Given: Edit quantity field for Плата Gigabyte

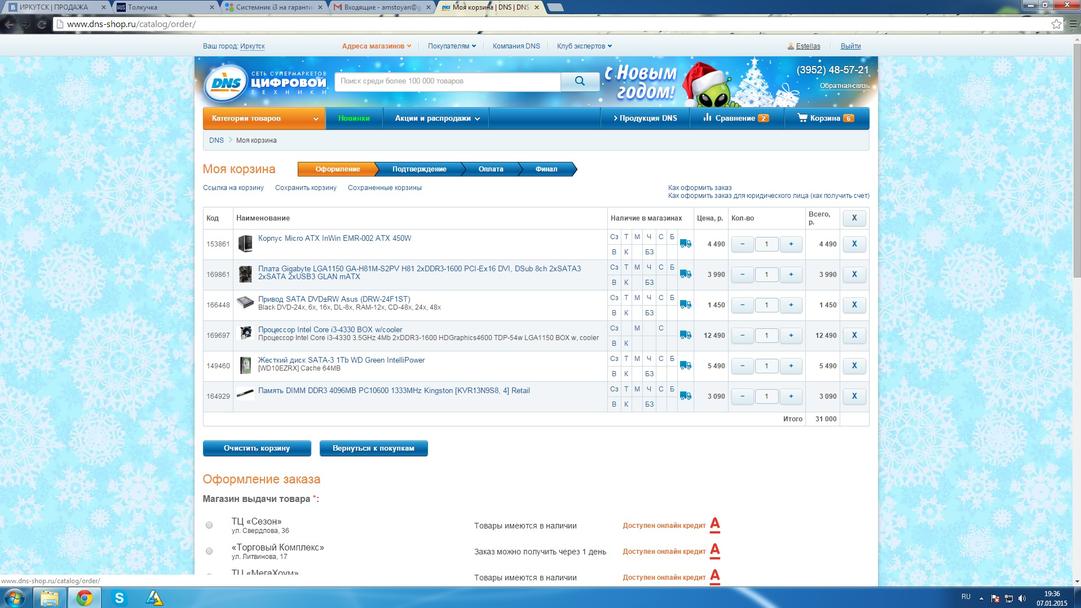Looking at the screenshot, I should [767, 274].
